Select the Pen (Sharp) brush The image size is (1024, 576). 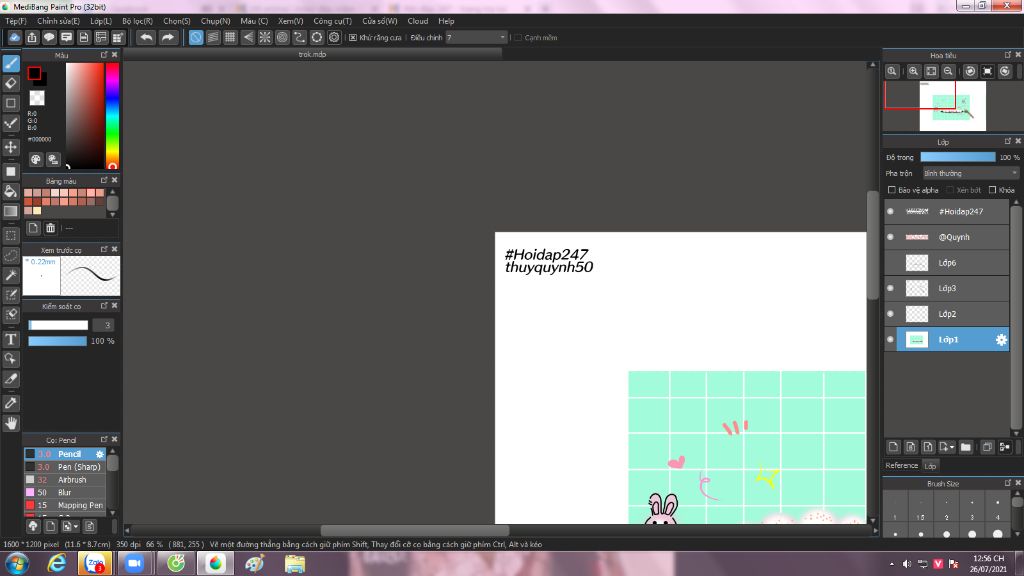65,467
